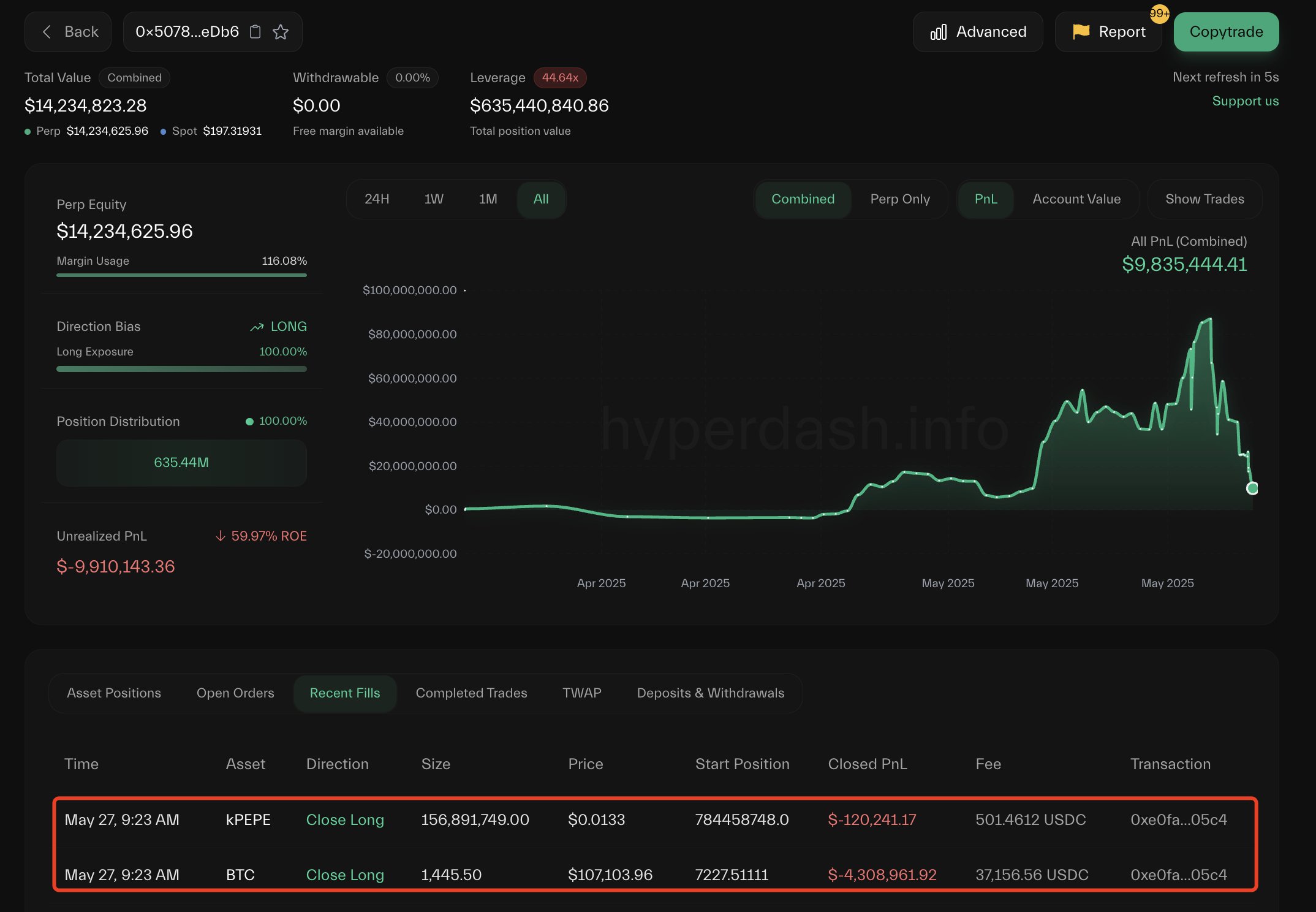Screen dimensions: 1316x912
Task: Favorite this wallet with the star icon
Action: coord(281,32)
